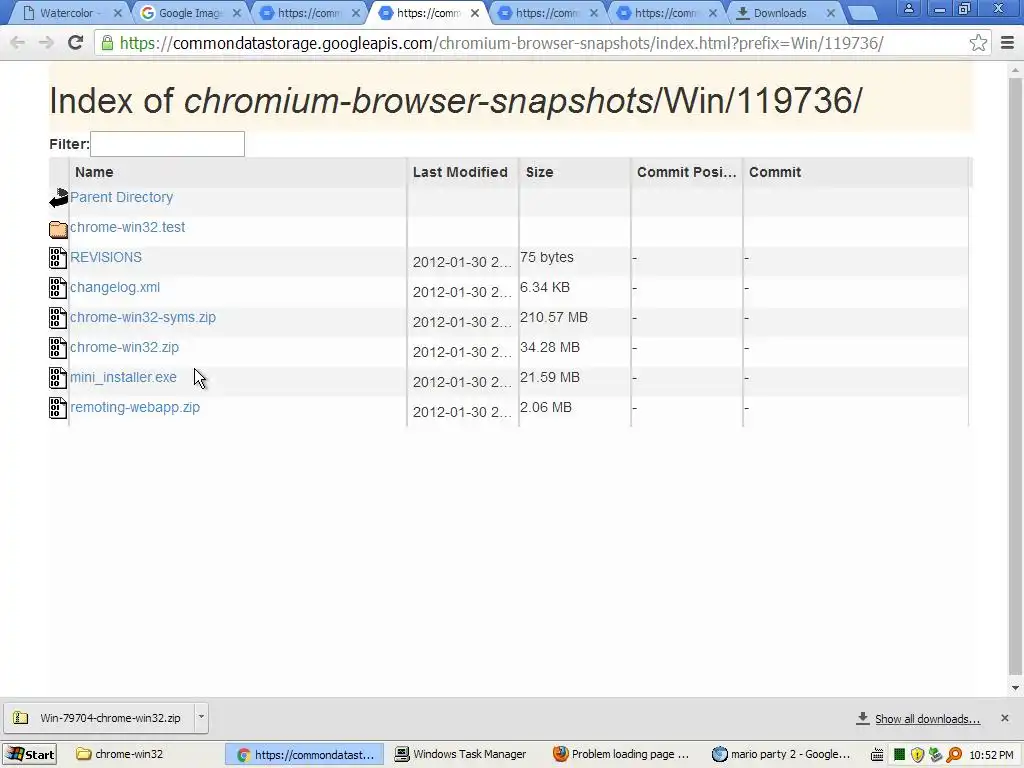Click the keyboard icon in system tray
Viewport: 1024px width, 768px height.
pyautogui.click(x=877, y=755)
